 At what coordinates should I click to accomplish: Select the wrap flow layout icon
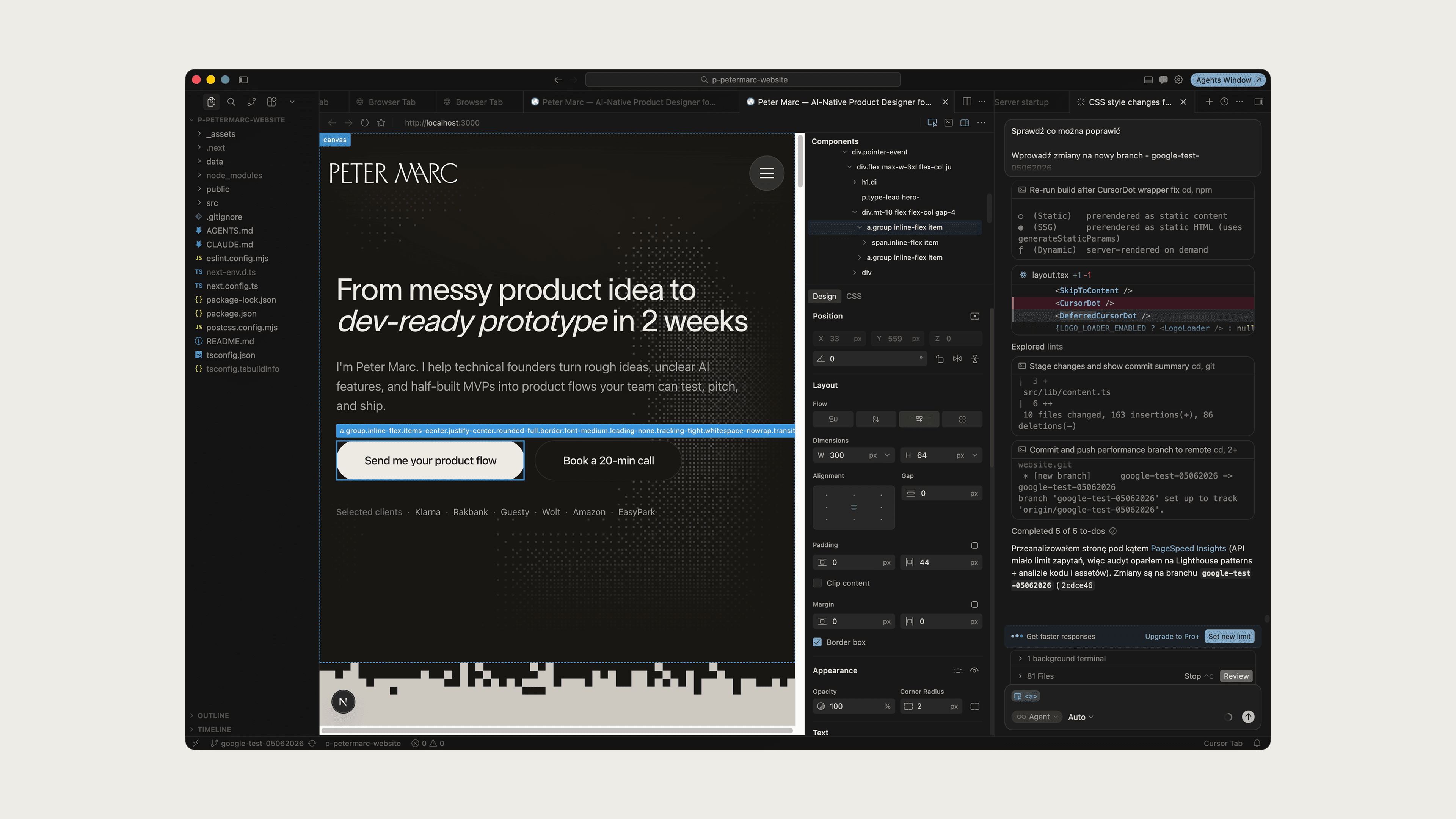(x=919, y=419)
